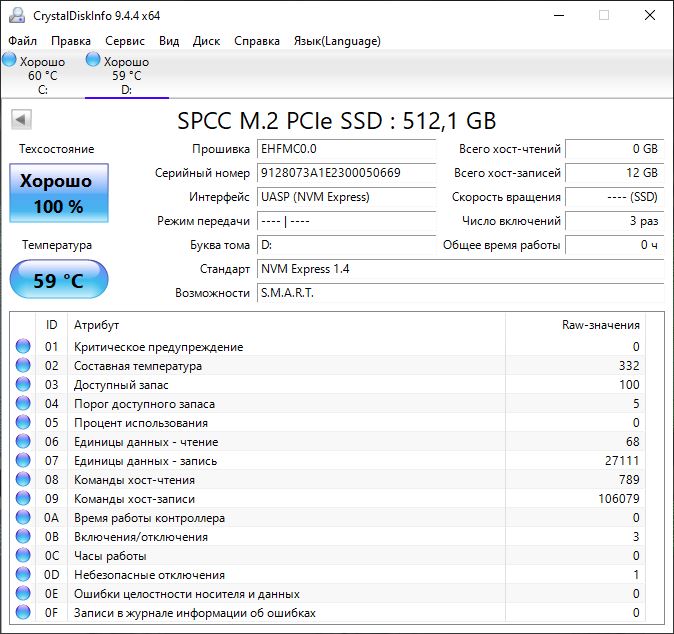Click status orb for Процент использования row
674x634 pixels.
tap(23, 423)
